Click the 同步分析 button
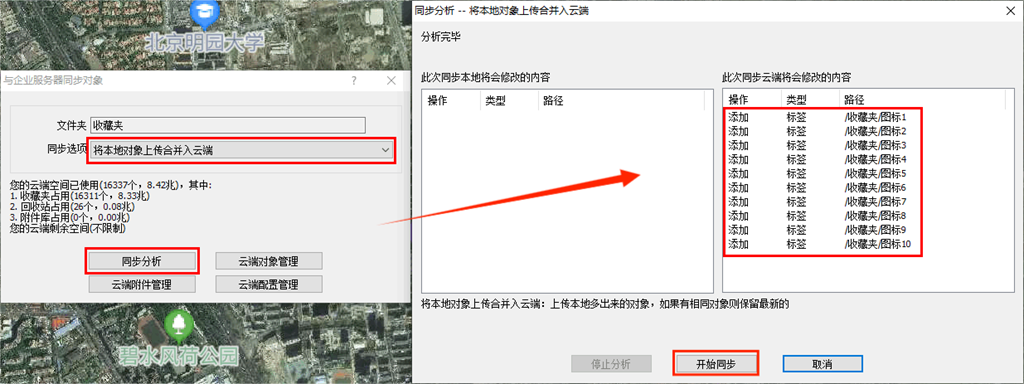Image resolution: width=1024 pixels, height=384 pixels. pyautogui.click(x=142, y=261)
